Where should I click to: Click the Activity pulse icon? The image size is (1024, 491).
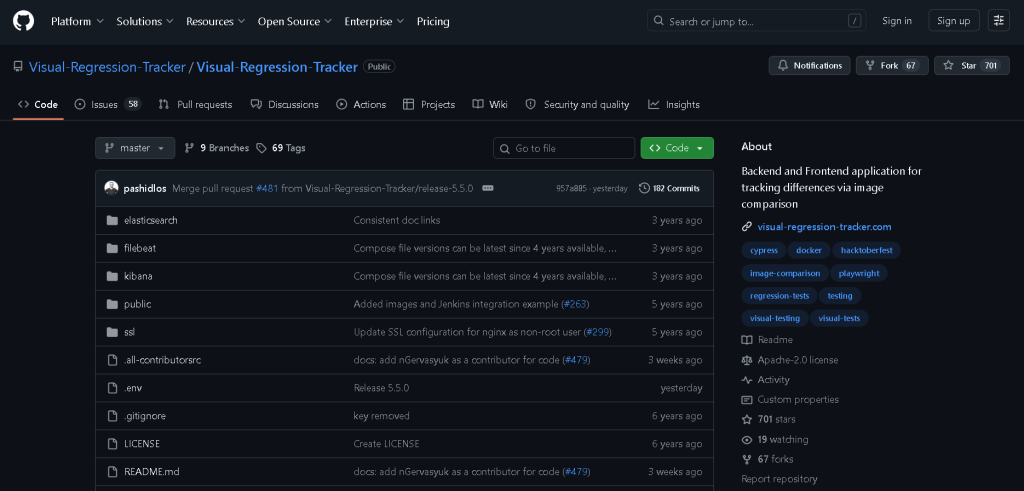coord(747,380)
